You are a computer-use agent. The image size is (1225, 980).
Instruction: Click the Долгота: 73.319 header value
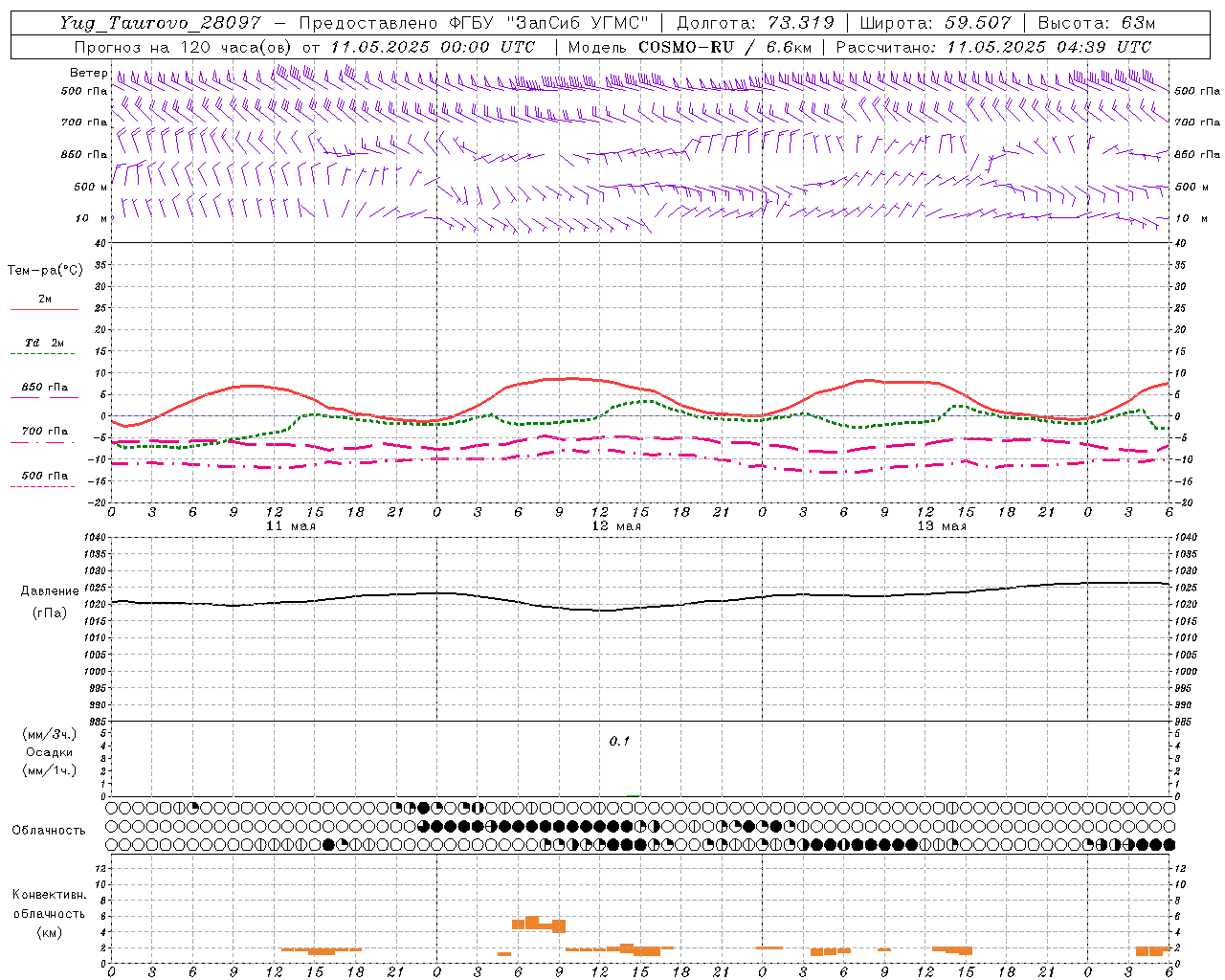[755, 23]
